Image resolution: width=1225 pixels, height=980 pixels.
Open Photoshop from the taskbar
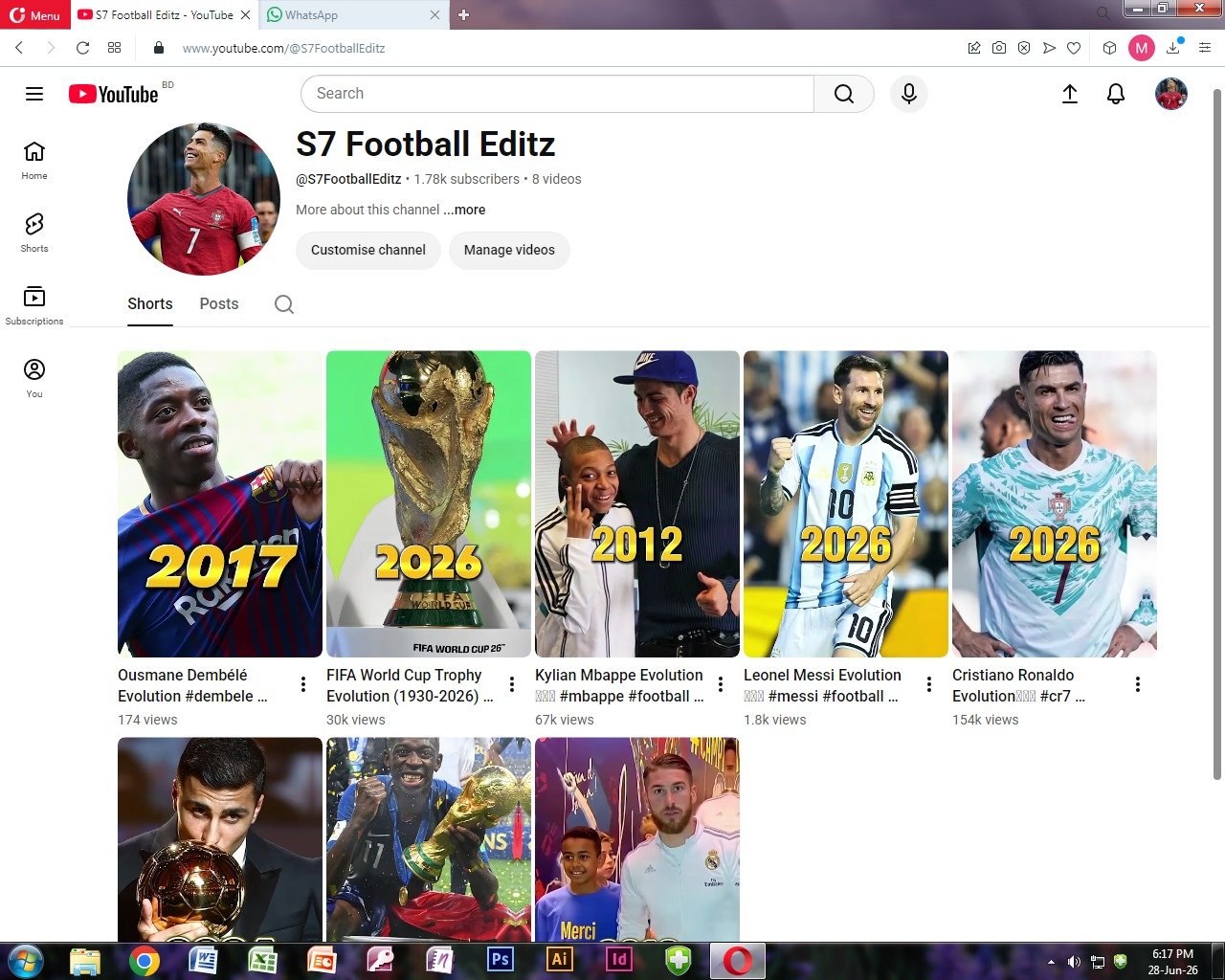500,960
